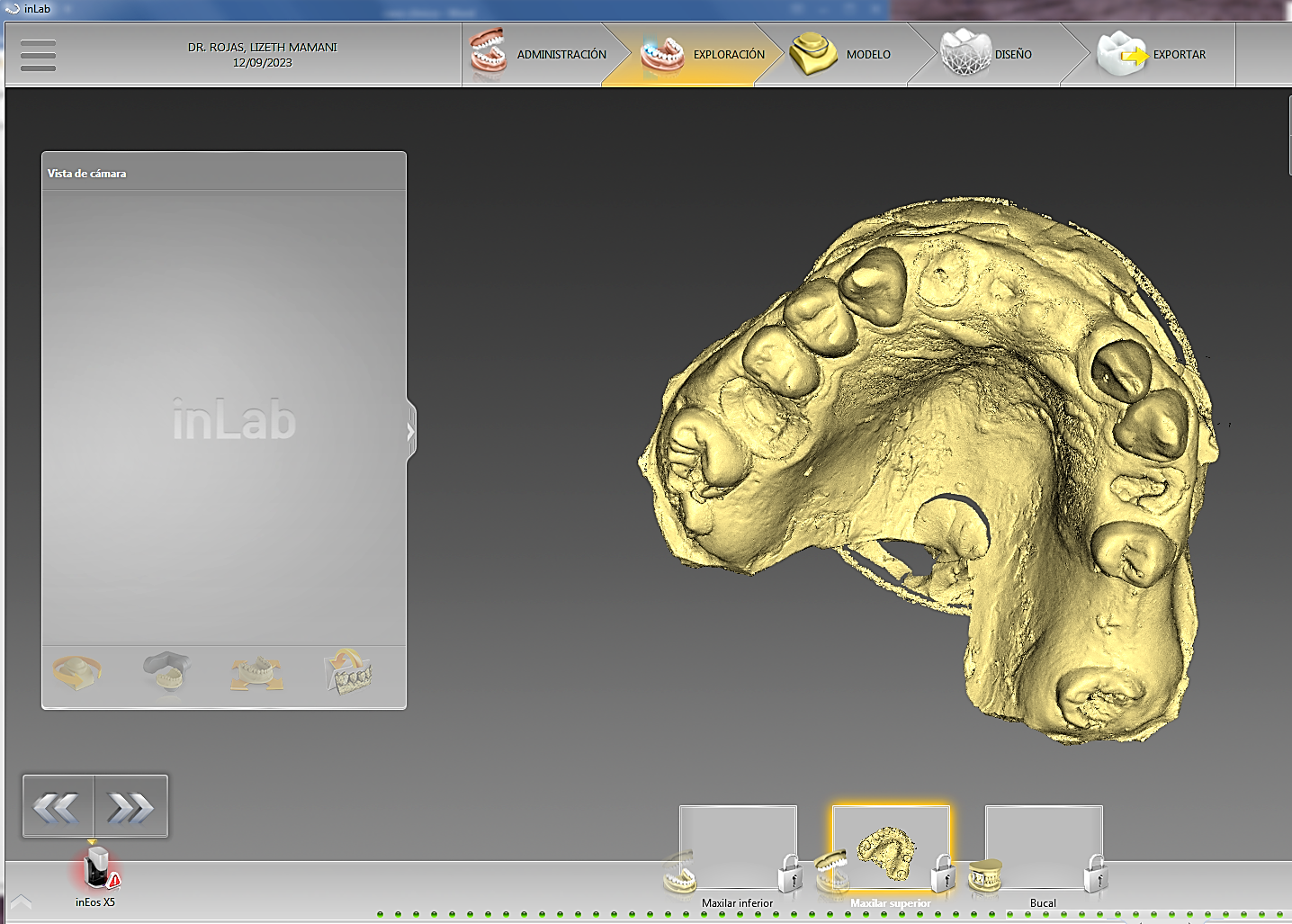Click the rotating scan icon in camera panel
This screenshot has height=924, width=1292.
[x=77, y=672]
